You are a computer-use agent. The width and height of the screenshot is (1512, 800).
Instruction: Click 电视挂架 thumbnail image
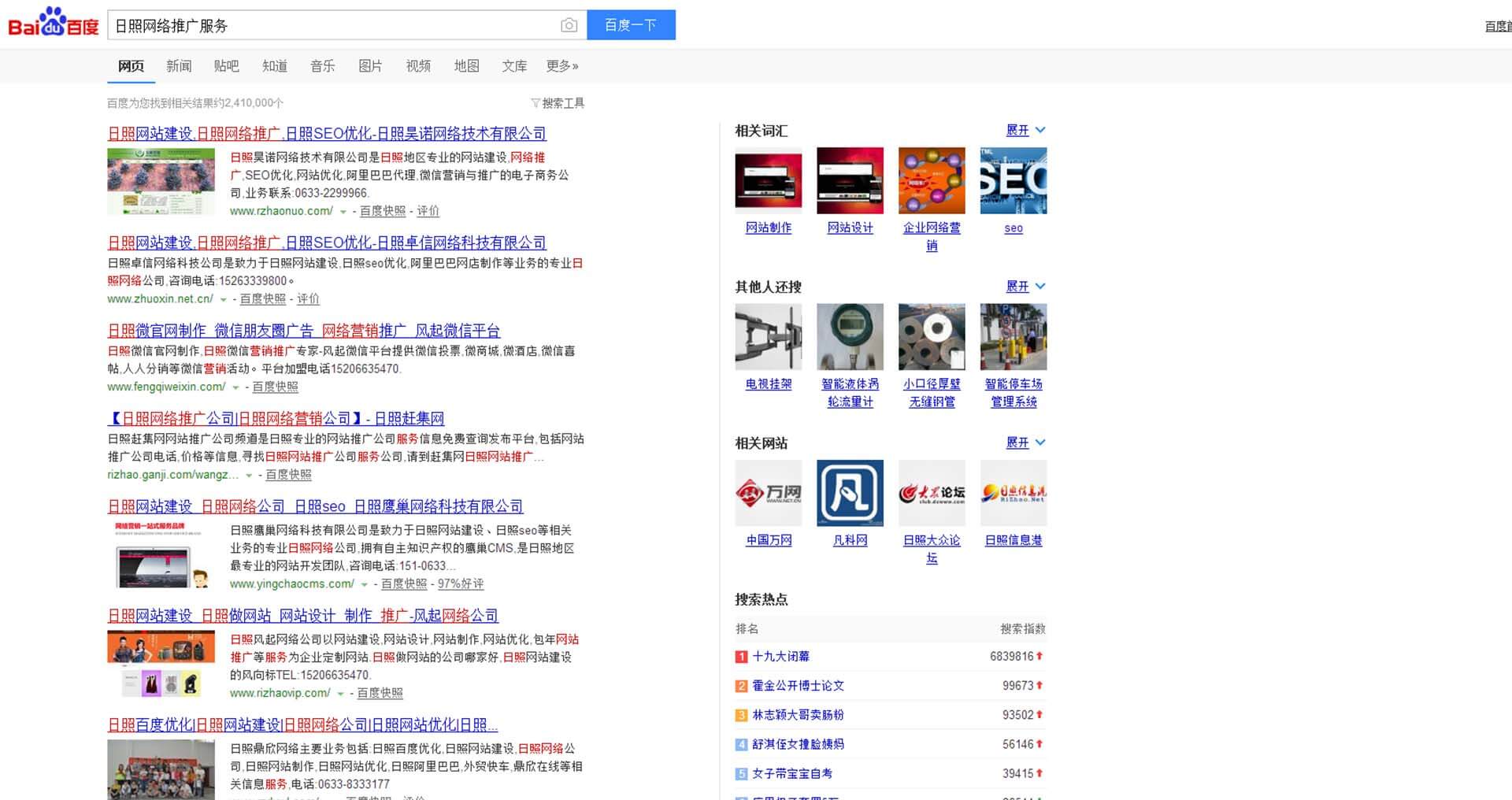pyautogui.click(x=769, y=337)
